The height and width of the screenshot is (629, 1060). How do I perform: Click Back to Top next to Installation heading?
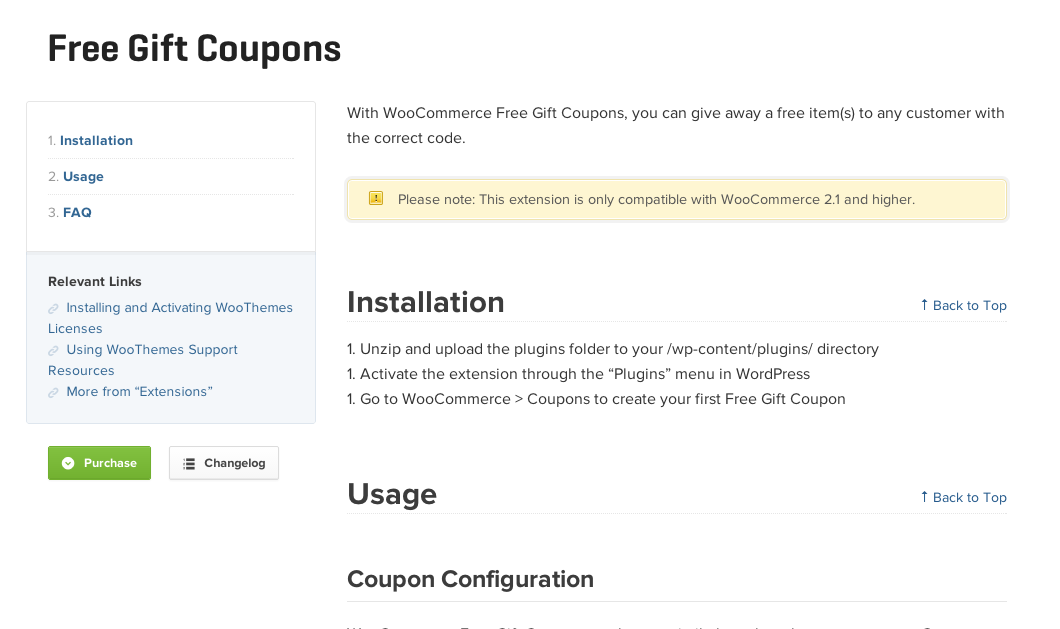[x=969, y=306]
